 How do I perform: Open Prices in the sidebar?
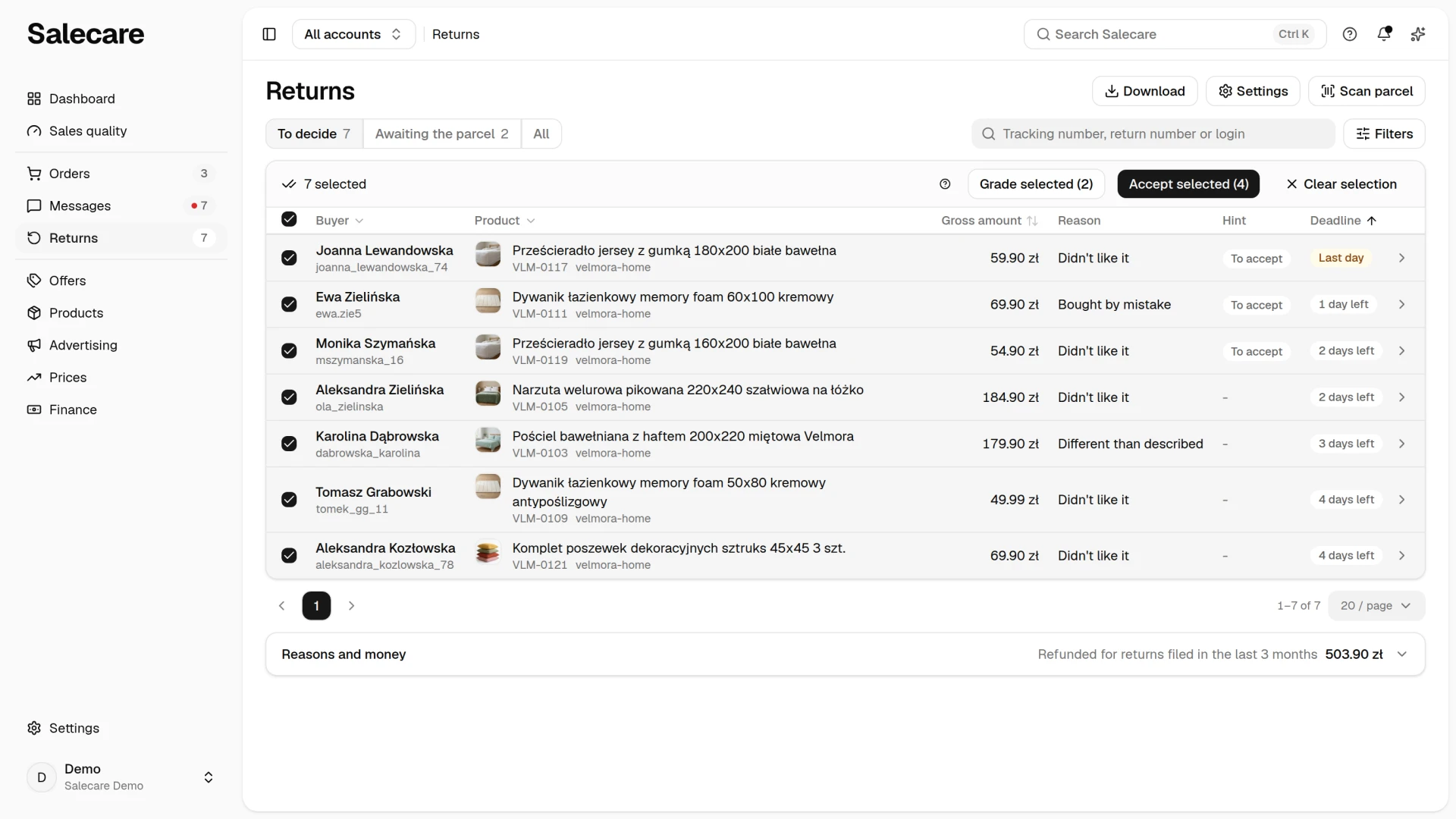click(121, 378)
